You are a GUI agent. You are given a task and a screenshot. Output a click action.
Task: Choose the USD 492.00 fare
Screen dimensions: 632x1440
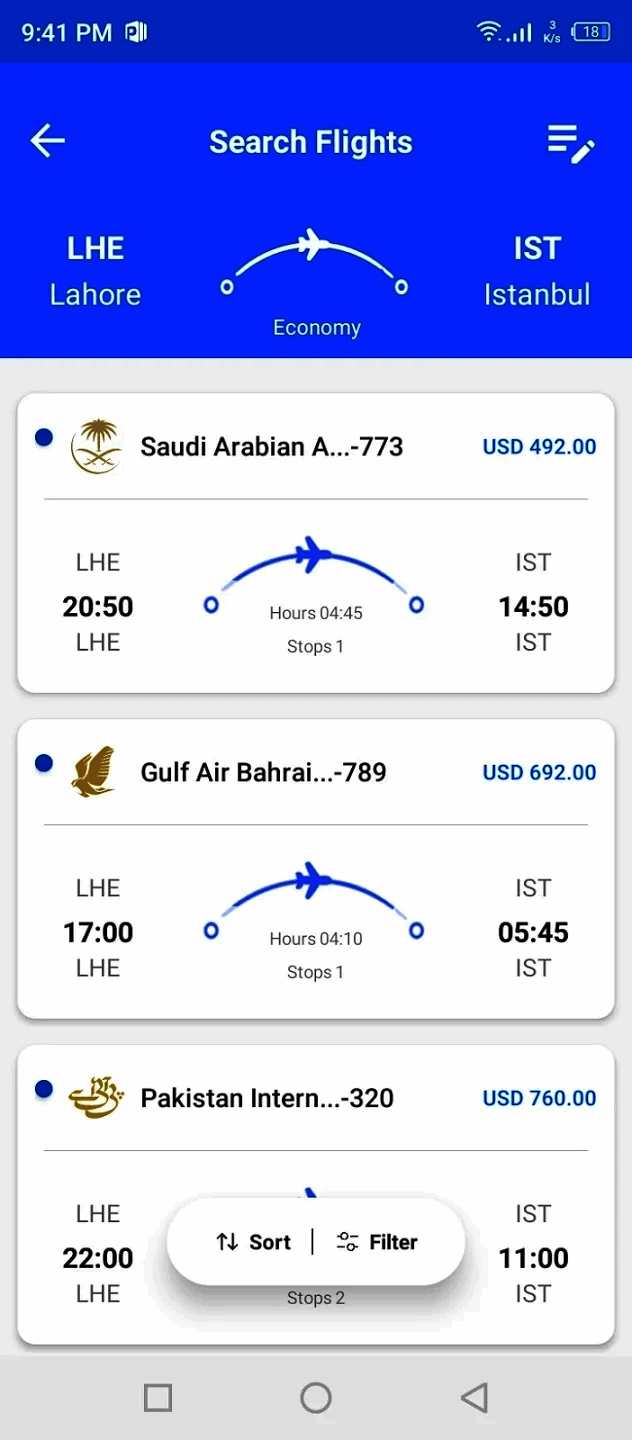[539, 447]
